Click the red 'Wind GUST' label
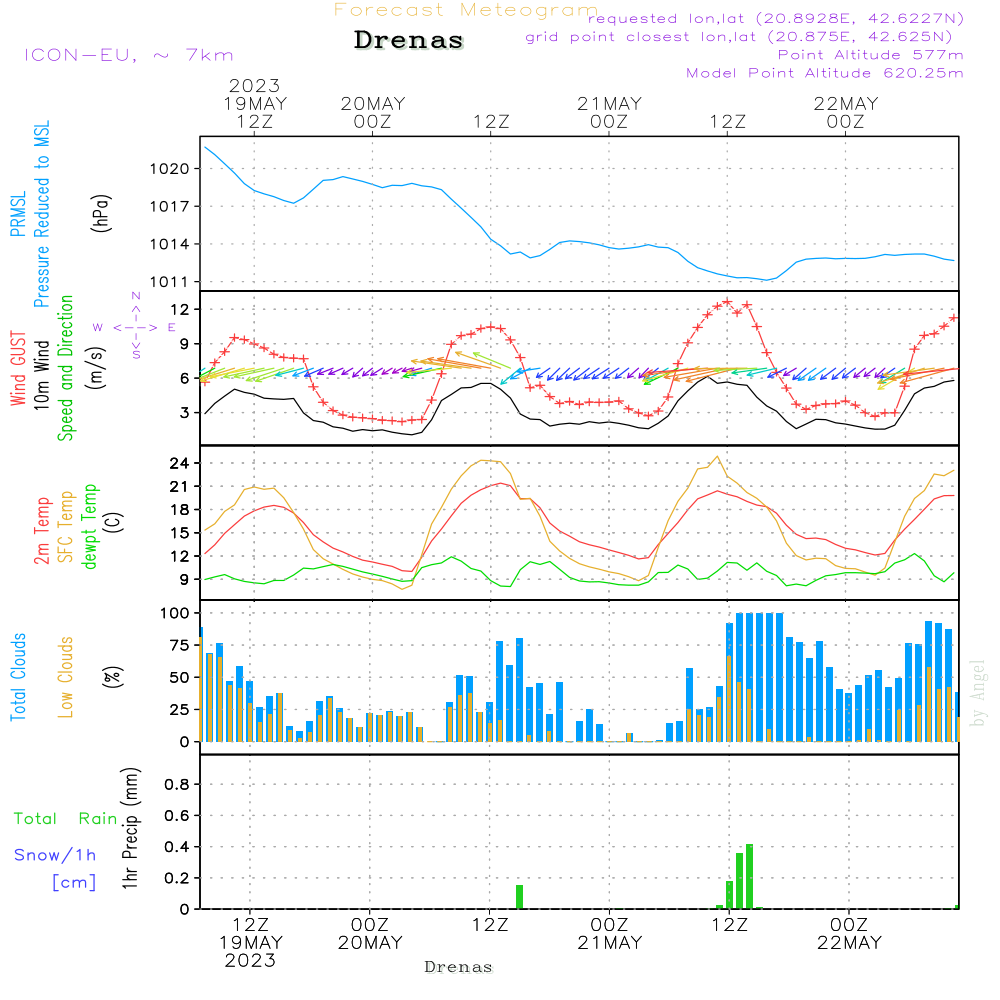The width and height of the screenshot is (1000, 1000). (18, 368)
